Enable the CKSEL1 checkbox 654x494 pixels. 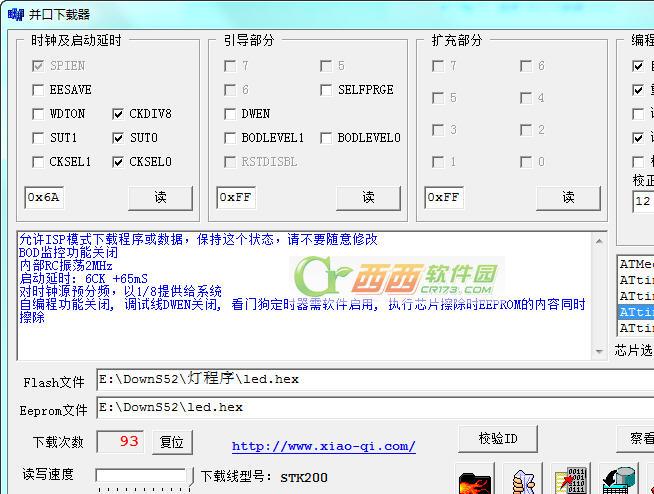point(38,162)
